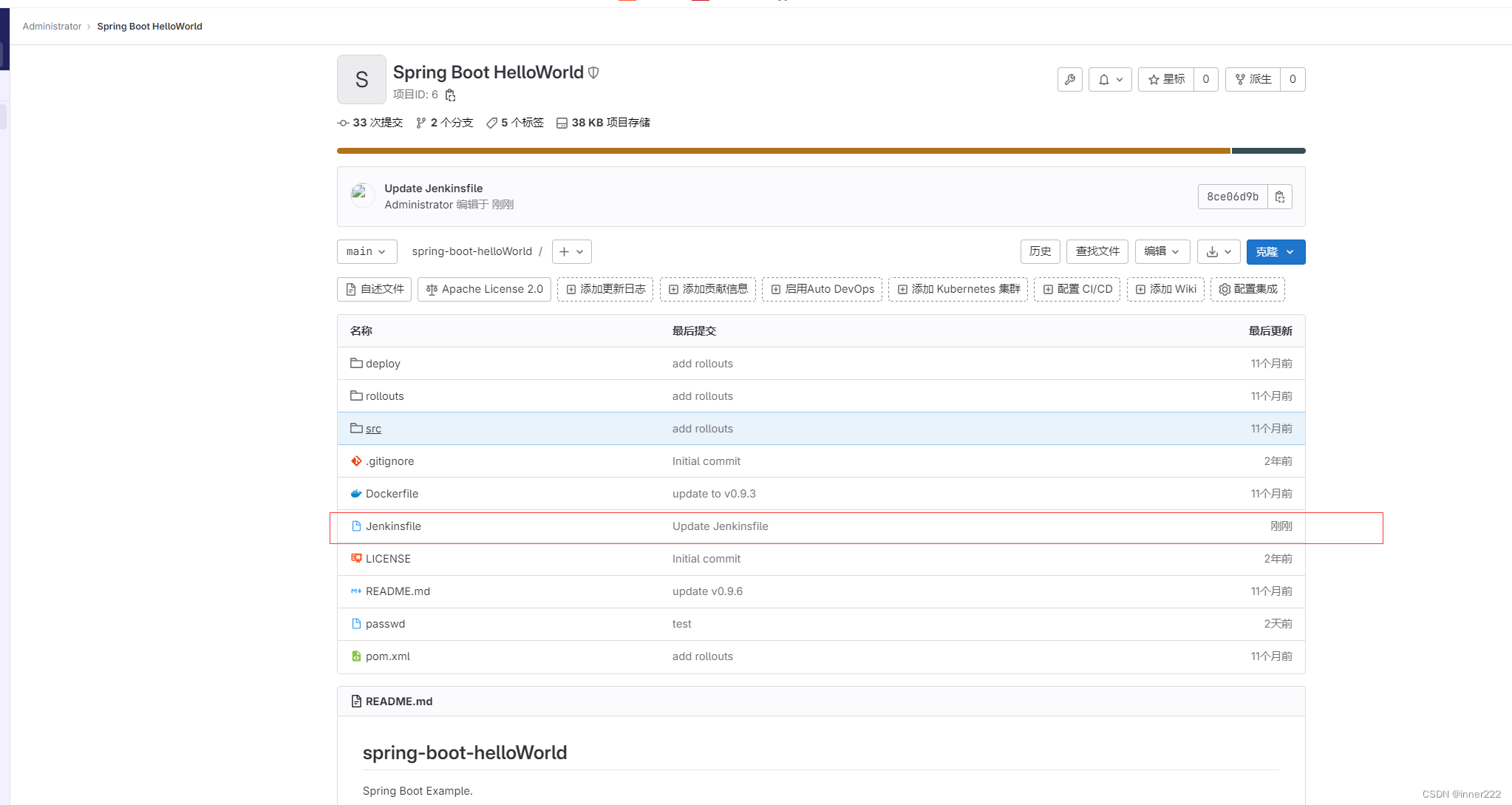Click the Dockerfile whale icon
Viewport: 1512px width, 805px height.
click(356, 493)
